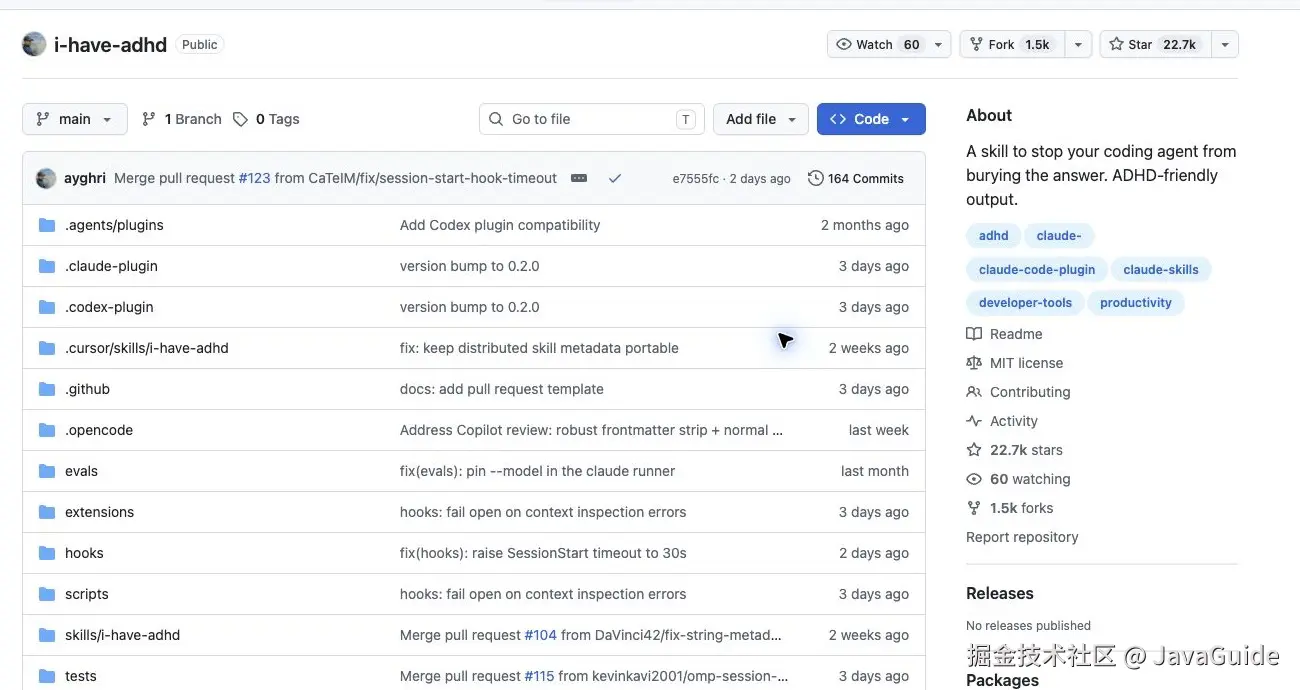Open 'docs: add pull request template' commit
The image size is (1300, 690).
pyautogui.click(x=502, y=389)
